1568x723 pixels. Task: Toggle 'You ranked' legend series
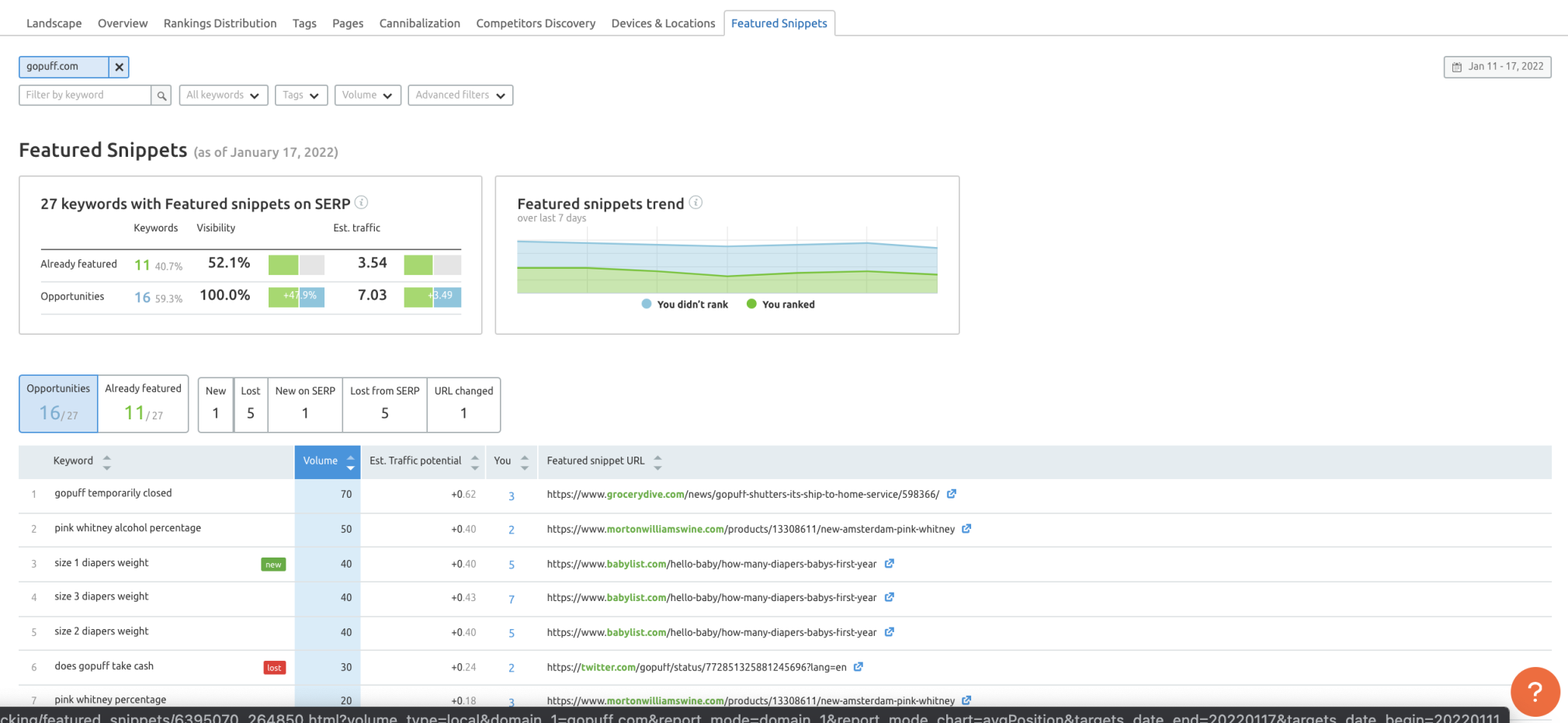coord(780,304)
